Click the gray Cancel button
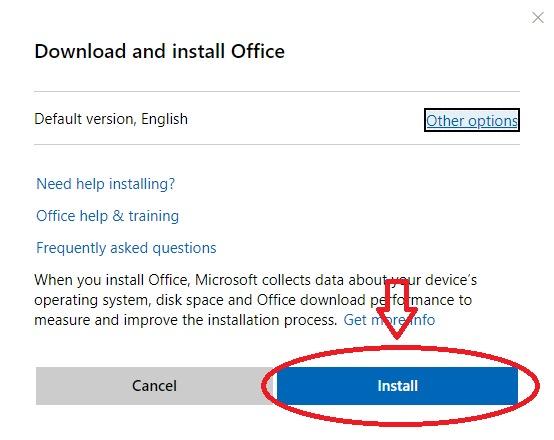This screenshot has width=554, height=440. point(154,386)
